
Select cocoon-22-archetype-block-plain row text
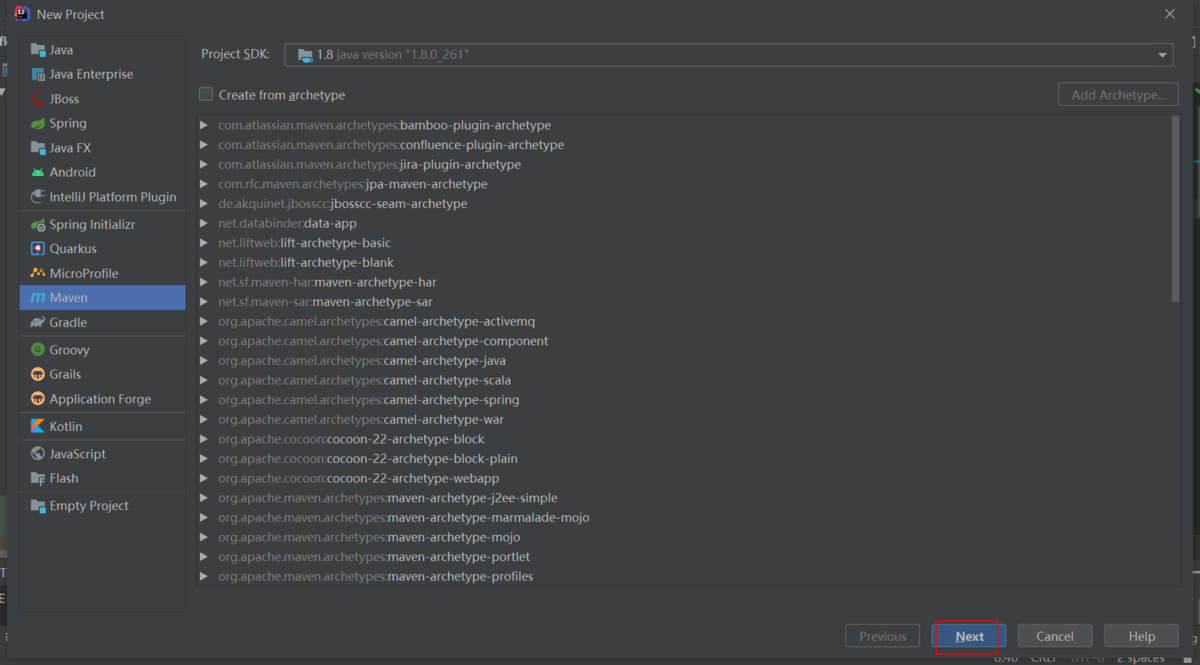click(x=368, y=458)
